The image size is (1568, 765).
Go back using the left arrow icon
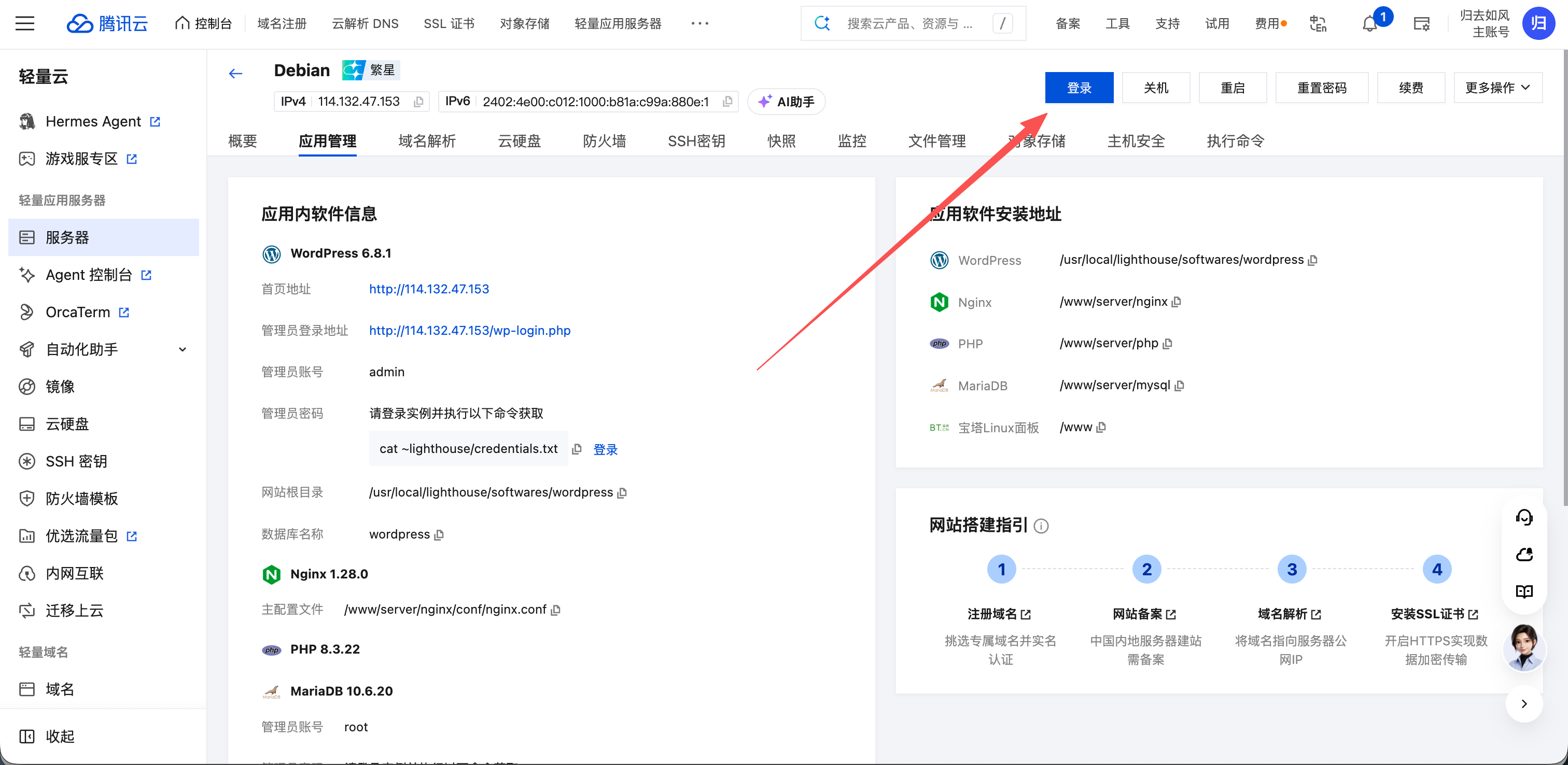click(x=235, y=74)
